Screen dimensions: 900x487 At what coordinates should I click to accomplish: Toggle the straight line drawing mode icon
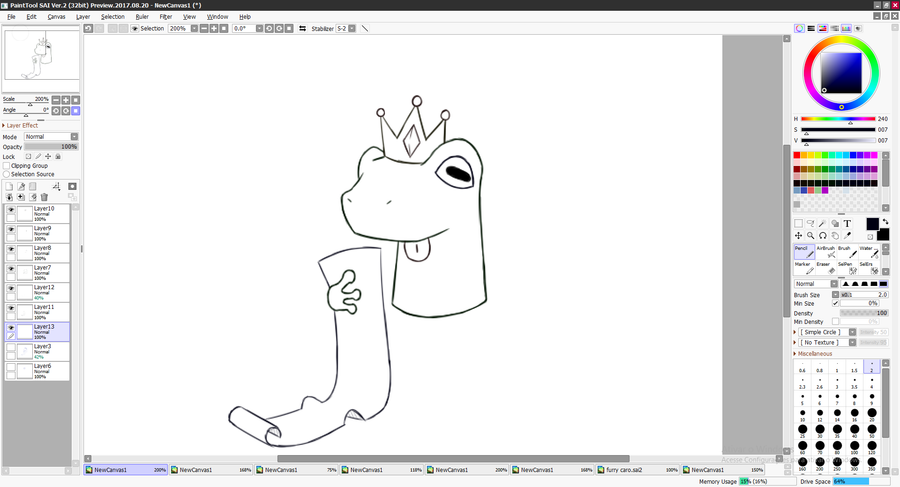coord(364,28)
